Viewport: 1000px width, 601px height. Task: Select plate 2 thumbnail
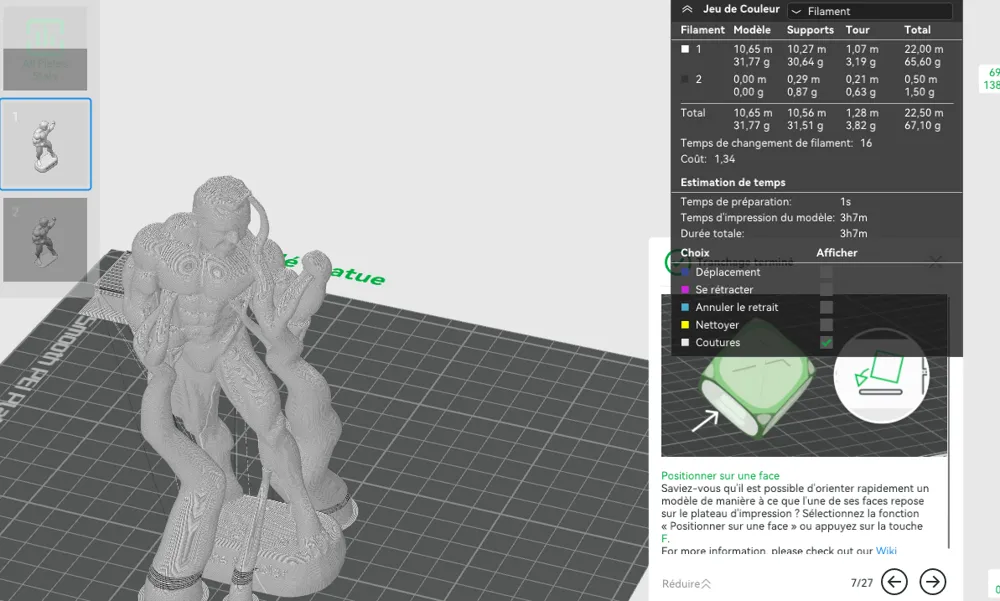[x=45, y=239]
